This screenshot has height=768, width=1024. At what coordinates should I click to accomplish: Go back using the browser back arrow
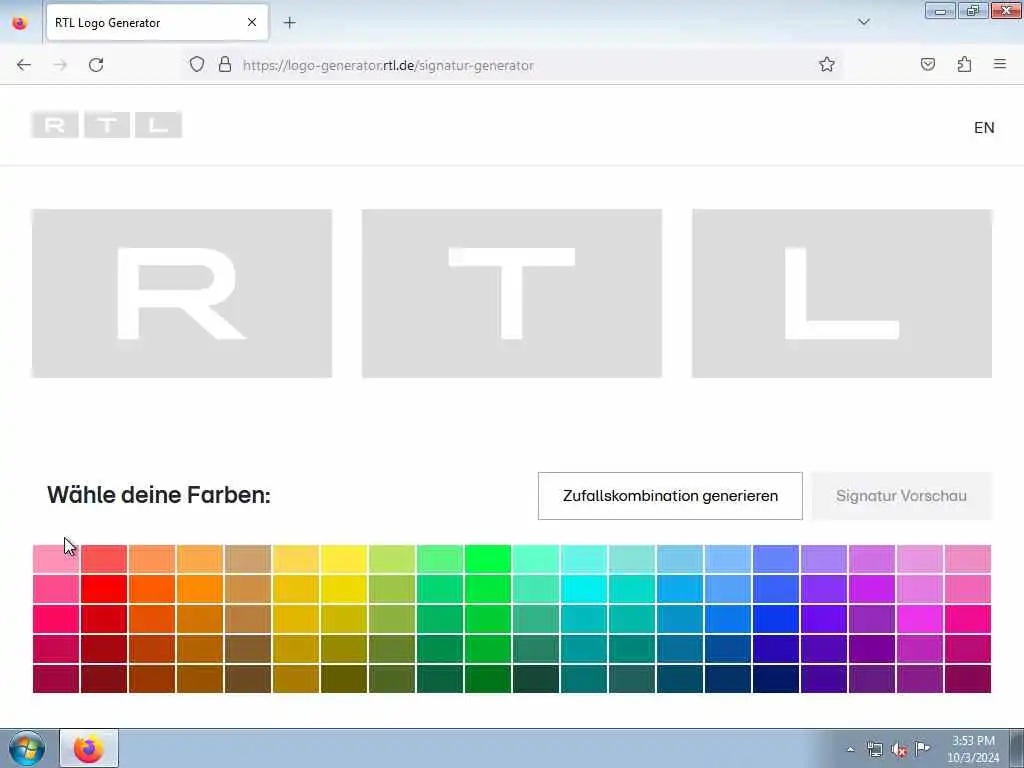(24, 65)
